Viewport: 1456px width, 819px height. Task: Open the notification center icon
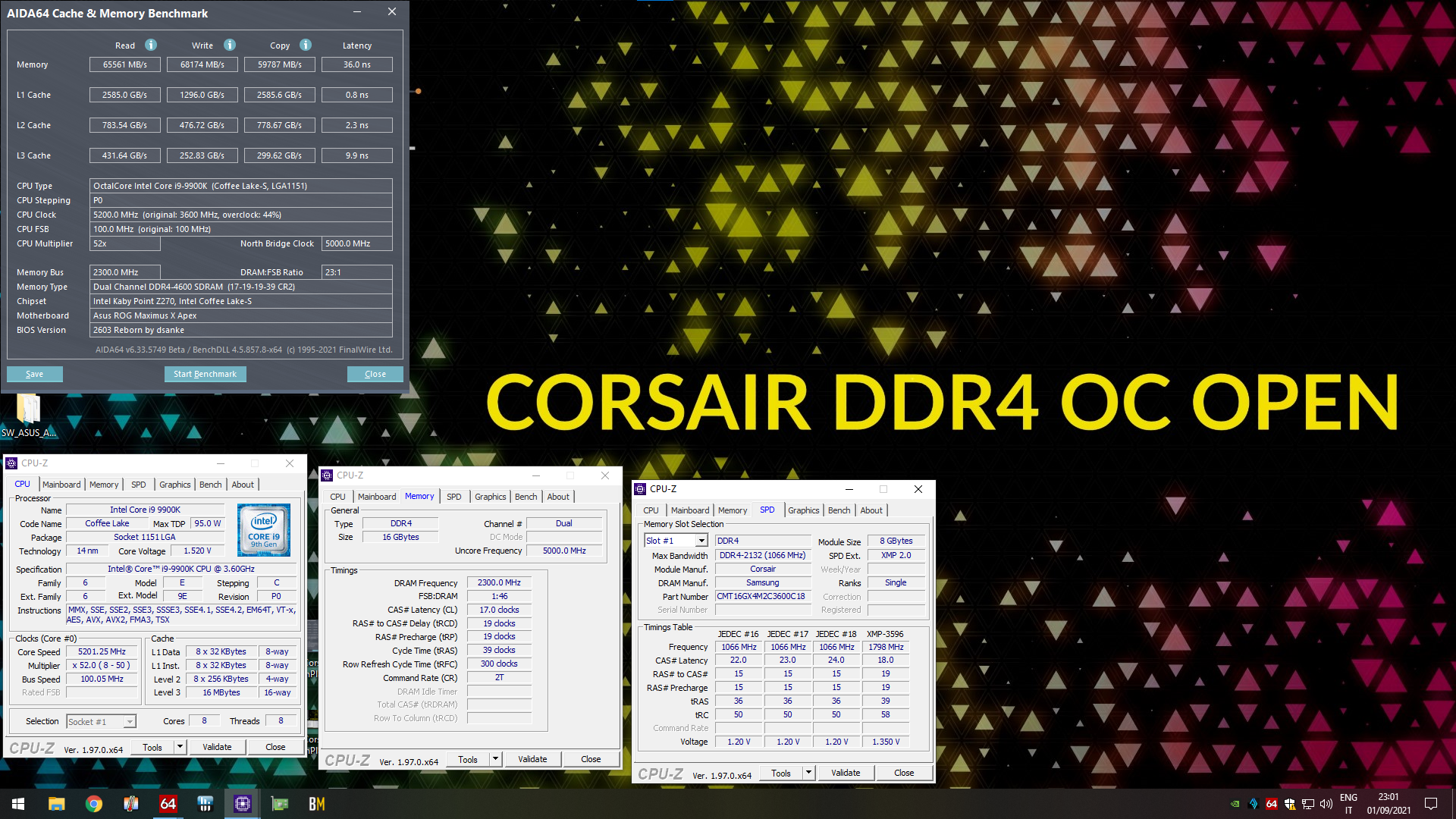click(x=1431, y=804)
